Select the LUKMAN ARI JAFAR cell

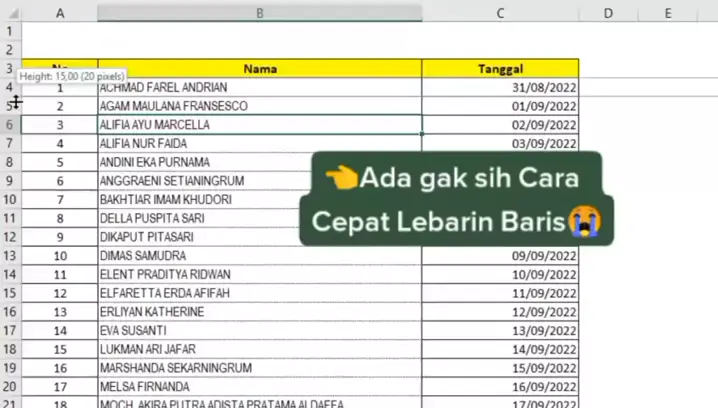click(x=259, y=349)
